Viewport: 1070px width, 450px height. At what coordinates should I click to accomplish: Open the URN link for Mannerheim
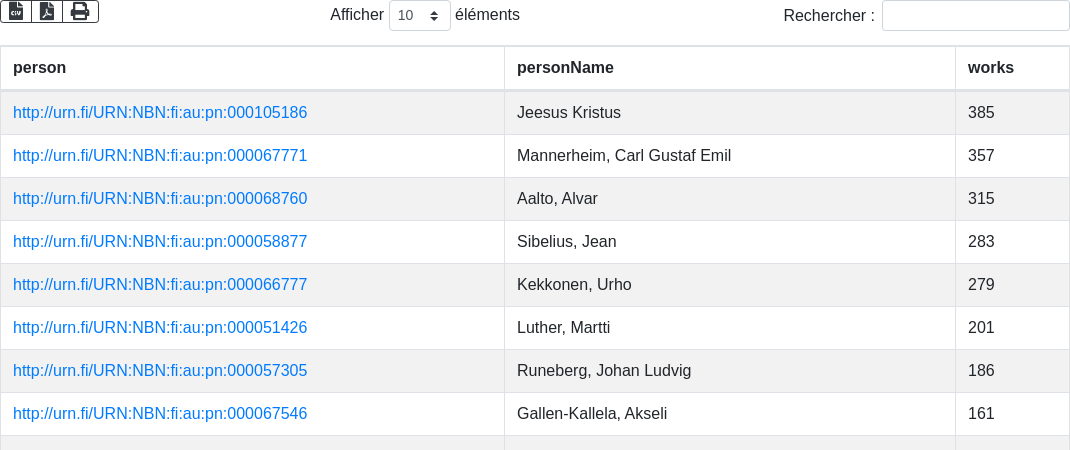click(160, 156)
